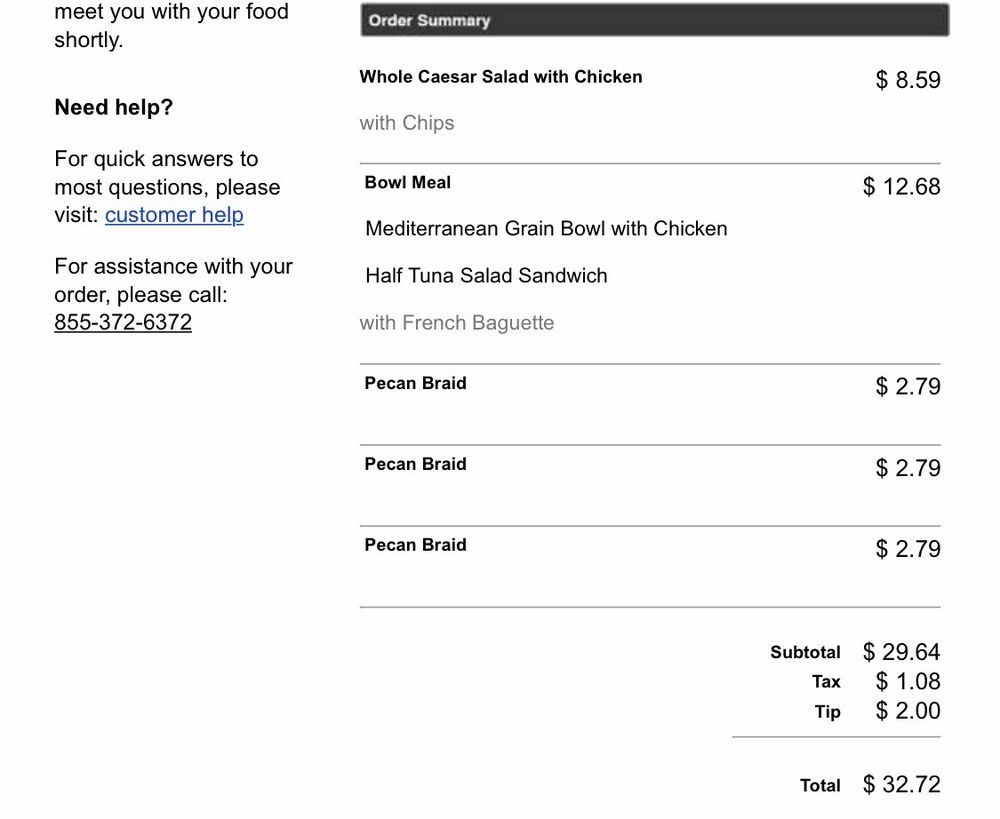1000x819 pixels.
Task: Click the "with French Baguette" side text
Action: coord(457,323)
